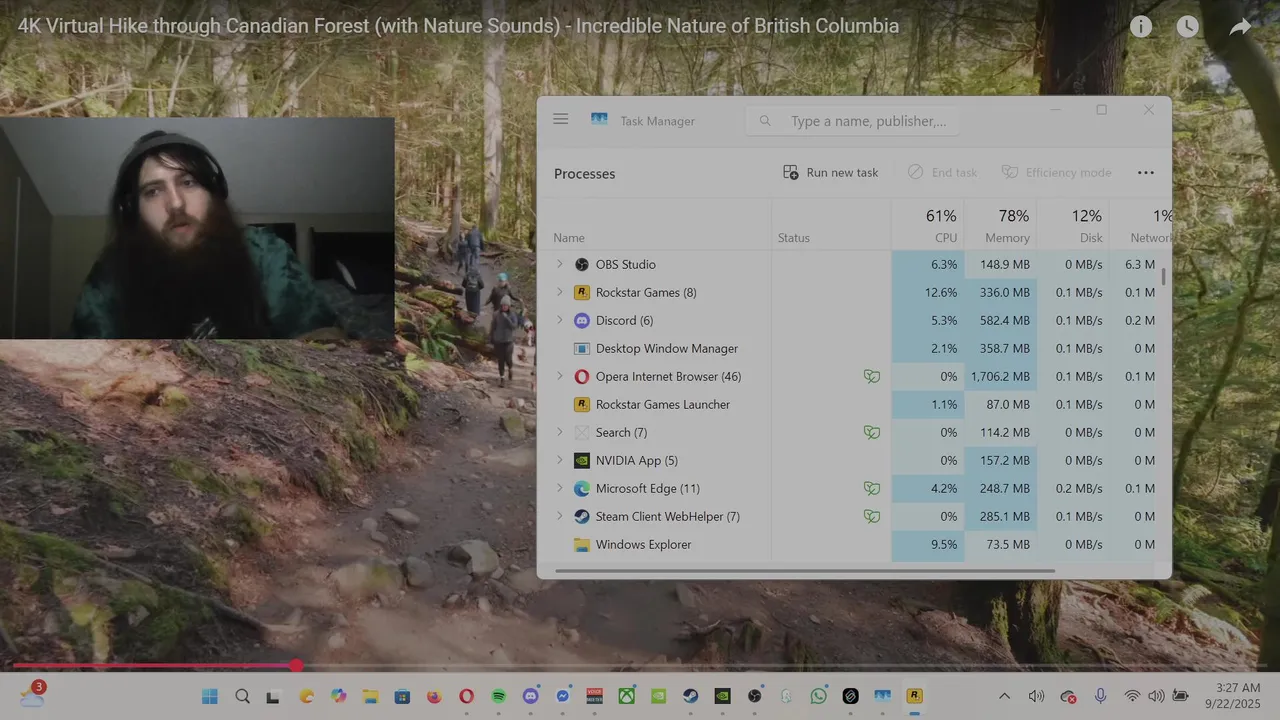Click the Task Manager vertical scrollbar
The height and width of the screenshot is (720, 1280).
pos(1163,277)
